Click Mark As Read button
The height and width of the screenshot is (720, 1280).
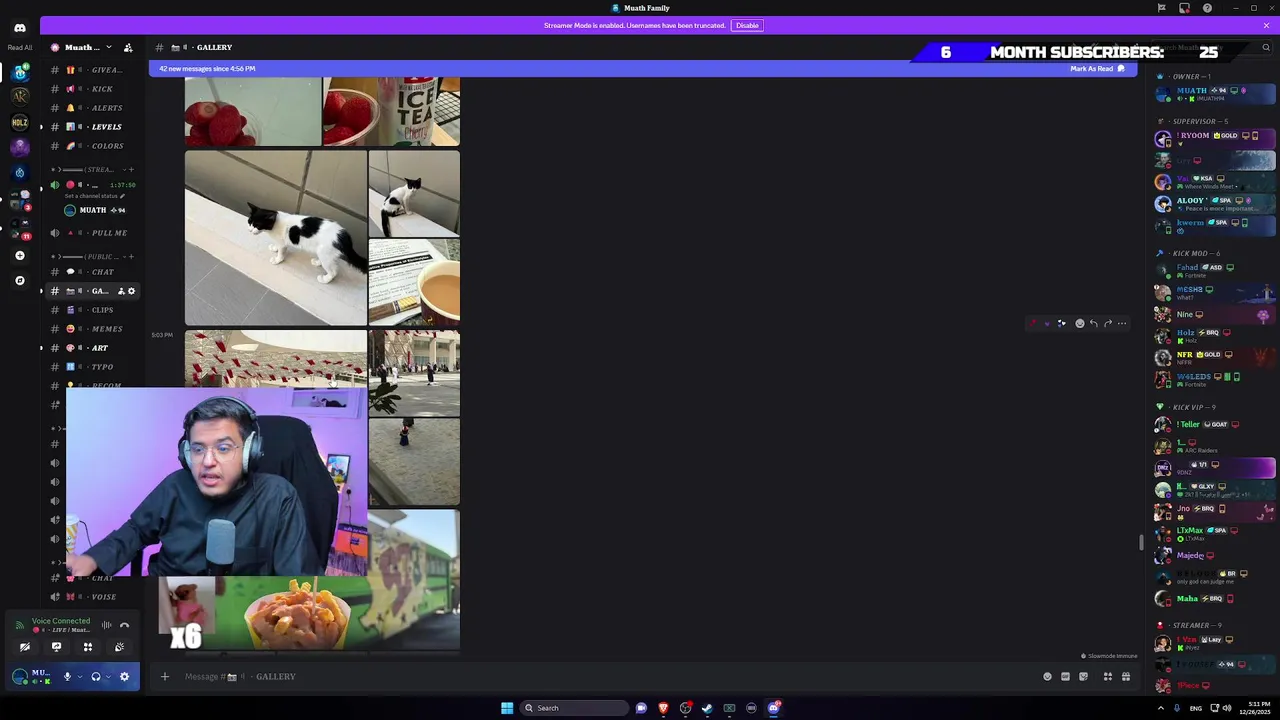coord(1097,69)
